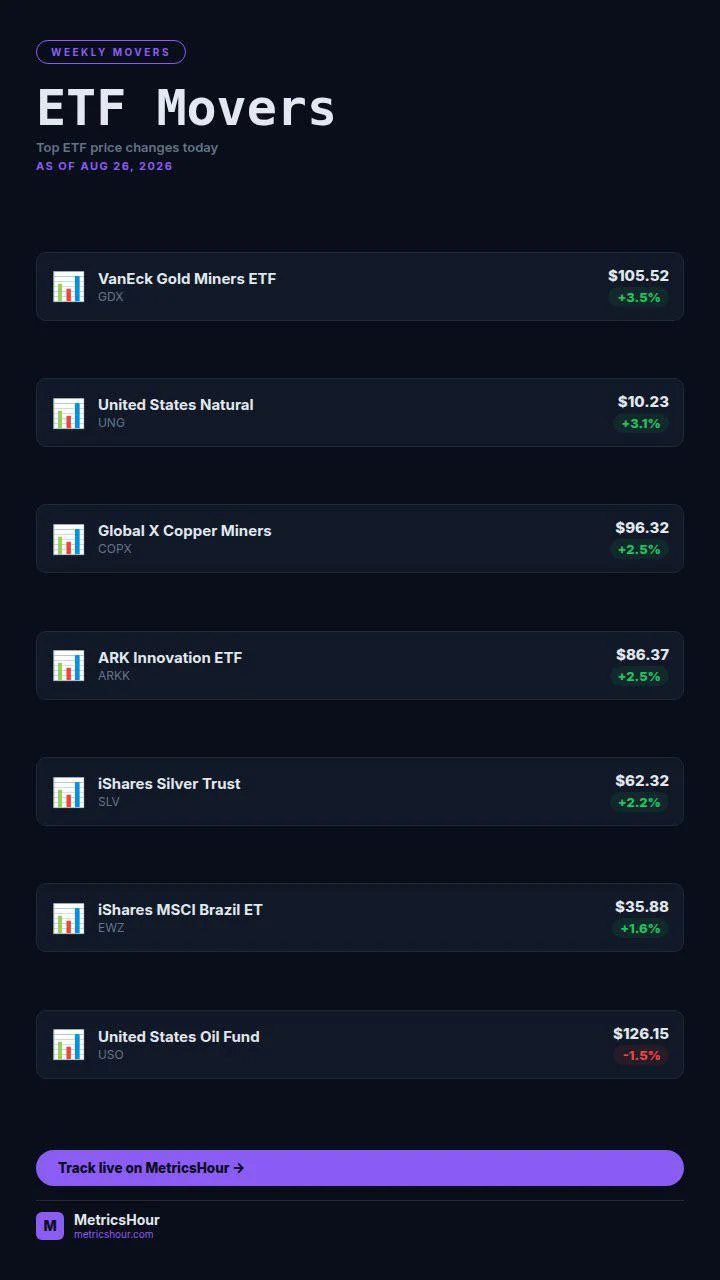Screen dimensions: 720x1280
Task: Click the chart icon for iShares MSCI Brazil
Action: coord(69,918)
